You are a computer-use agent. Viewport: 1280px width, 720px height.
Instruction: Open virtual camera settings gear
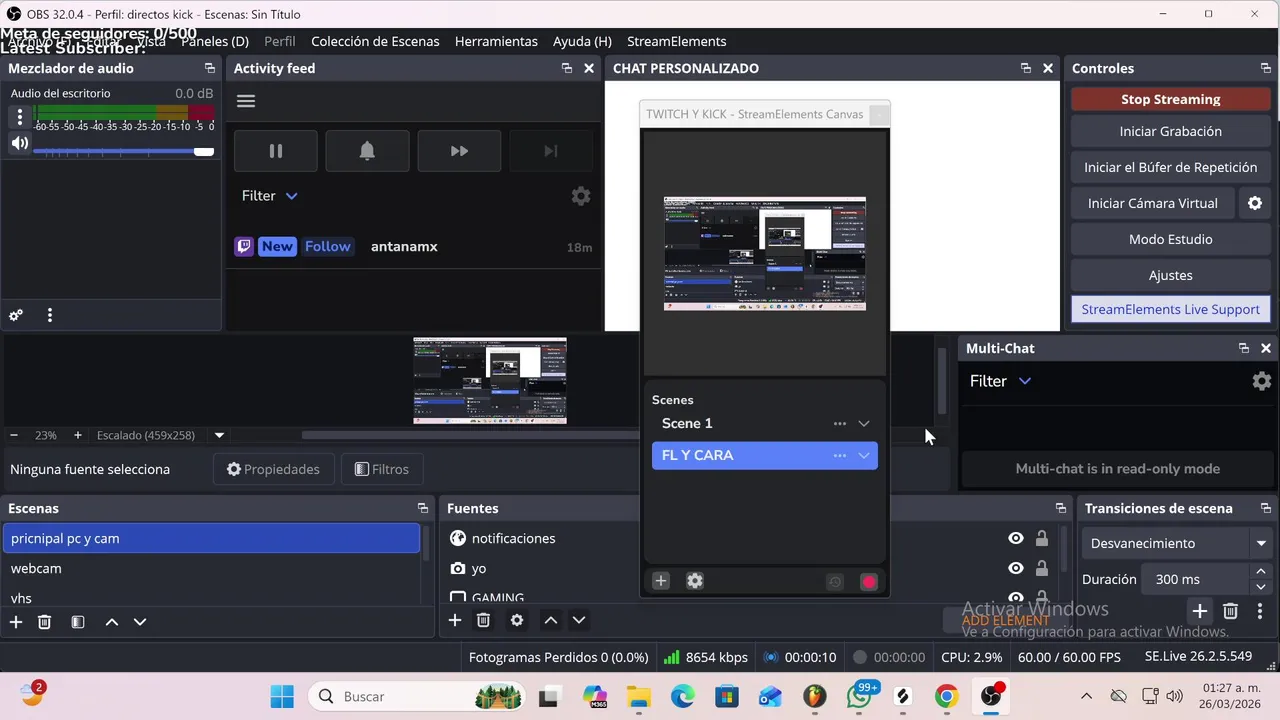(x=1255, y=203)
